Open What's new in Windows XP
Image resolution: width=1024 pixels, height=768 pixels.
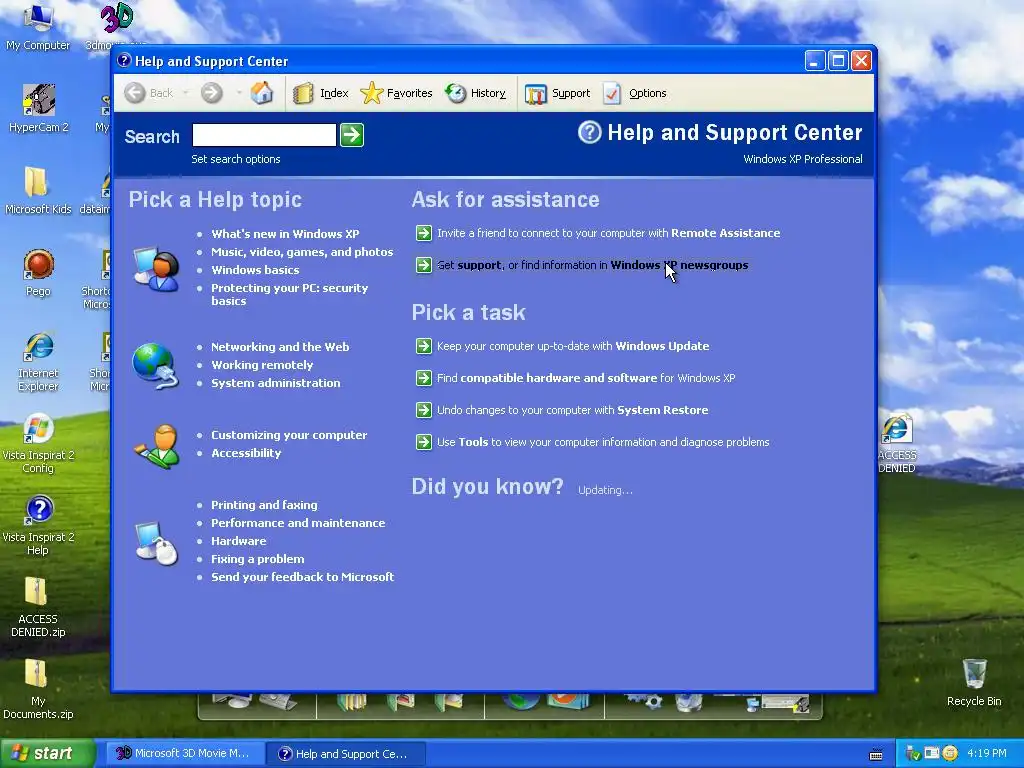click(285, 234)
